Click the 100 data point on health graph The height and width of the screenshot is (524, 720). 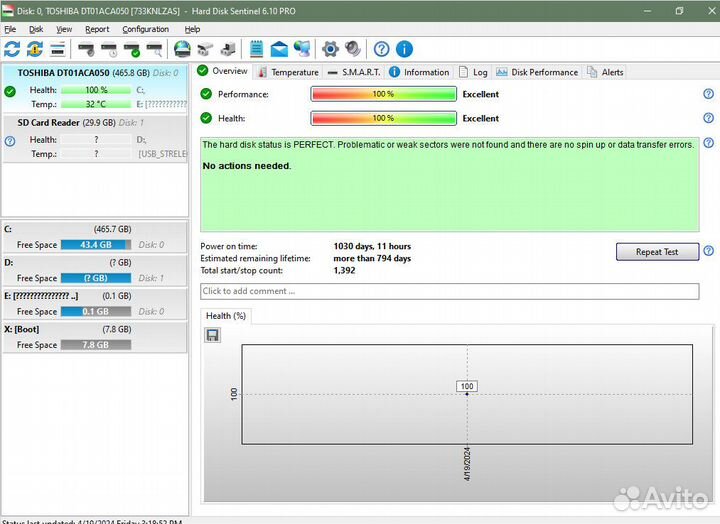[x=467, y=394]
